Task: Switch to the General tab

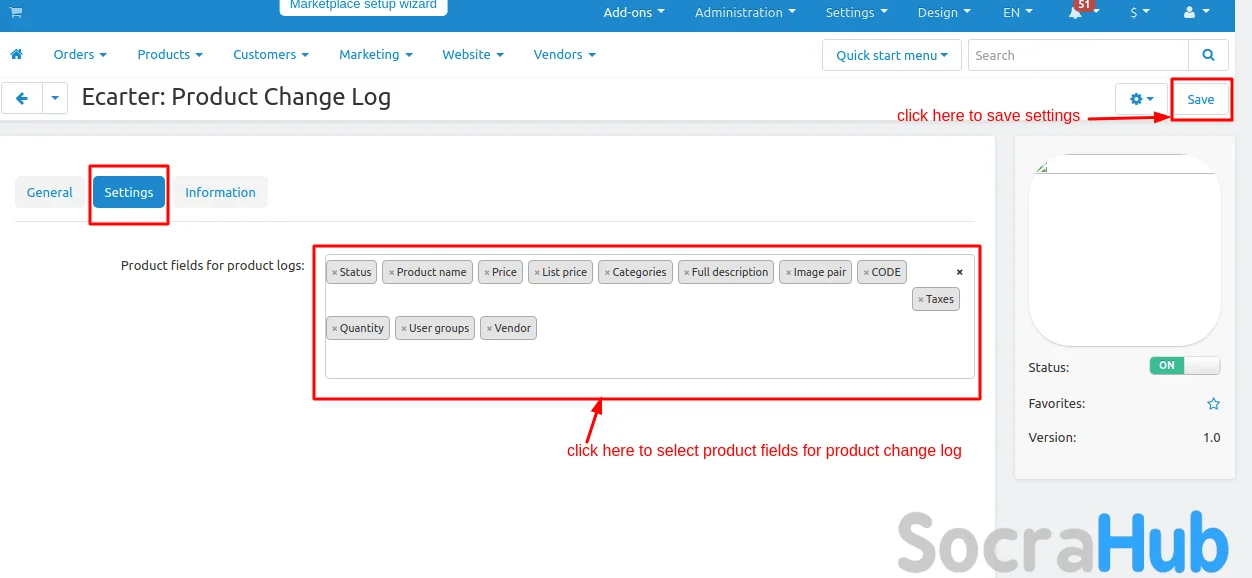Action: [x=50, y=192]
